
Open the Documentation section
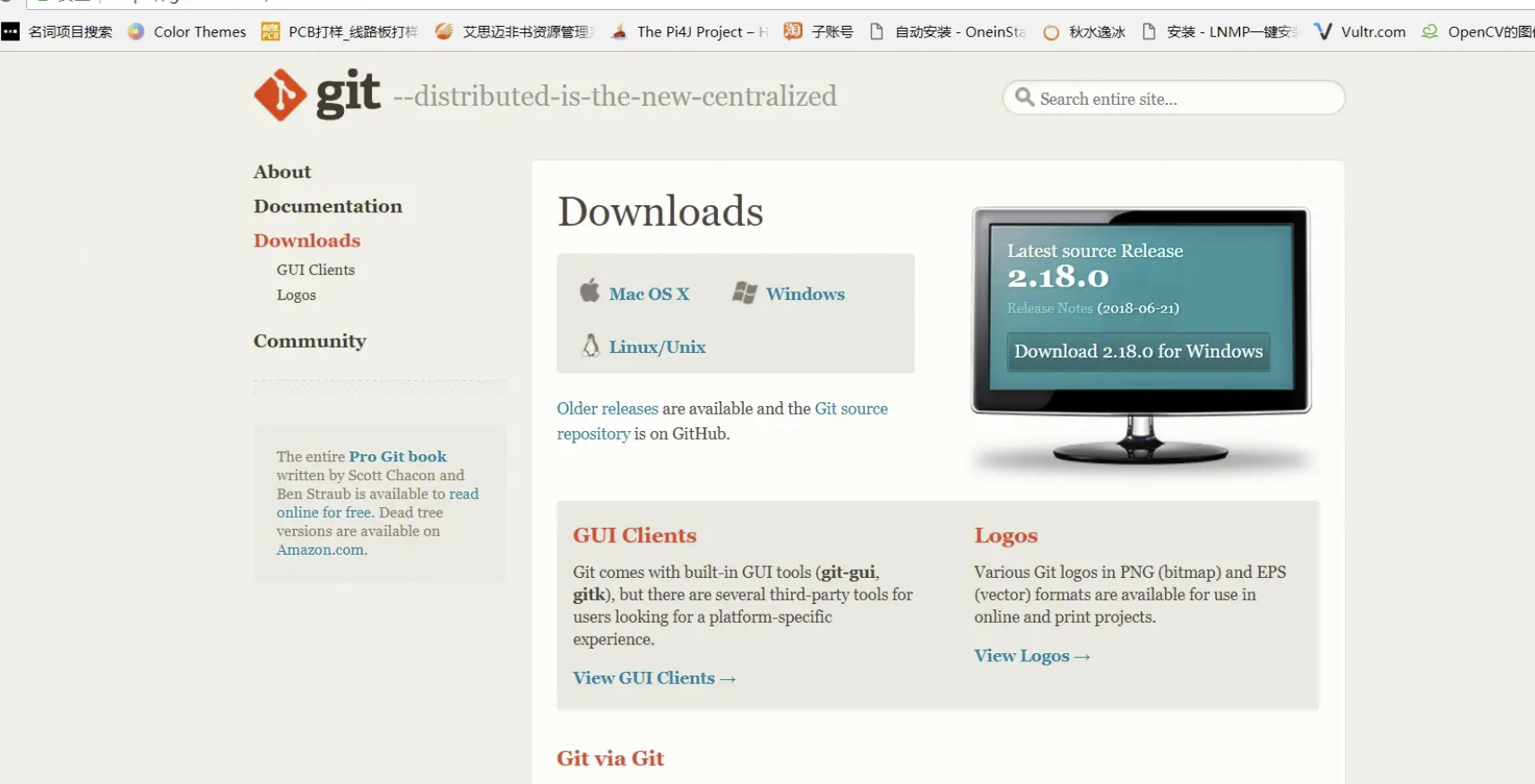click(328, 206)
